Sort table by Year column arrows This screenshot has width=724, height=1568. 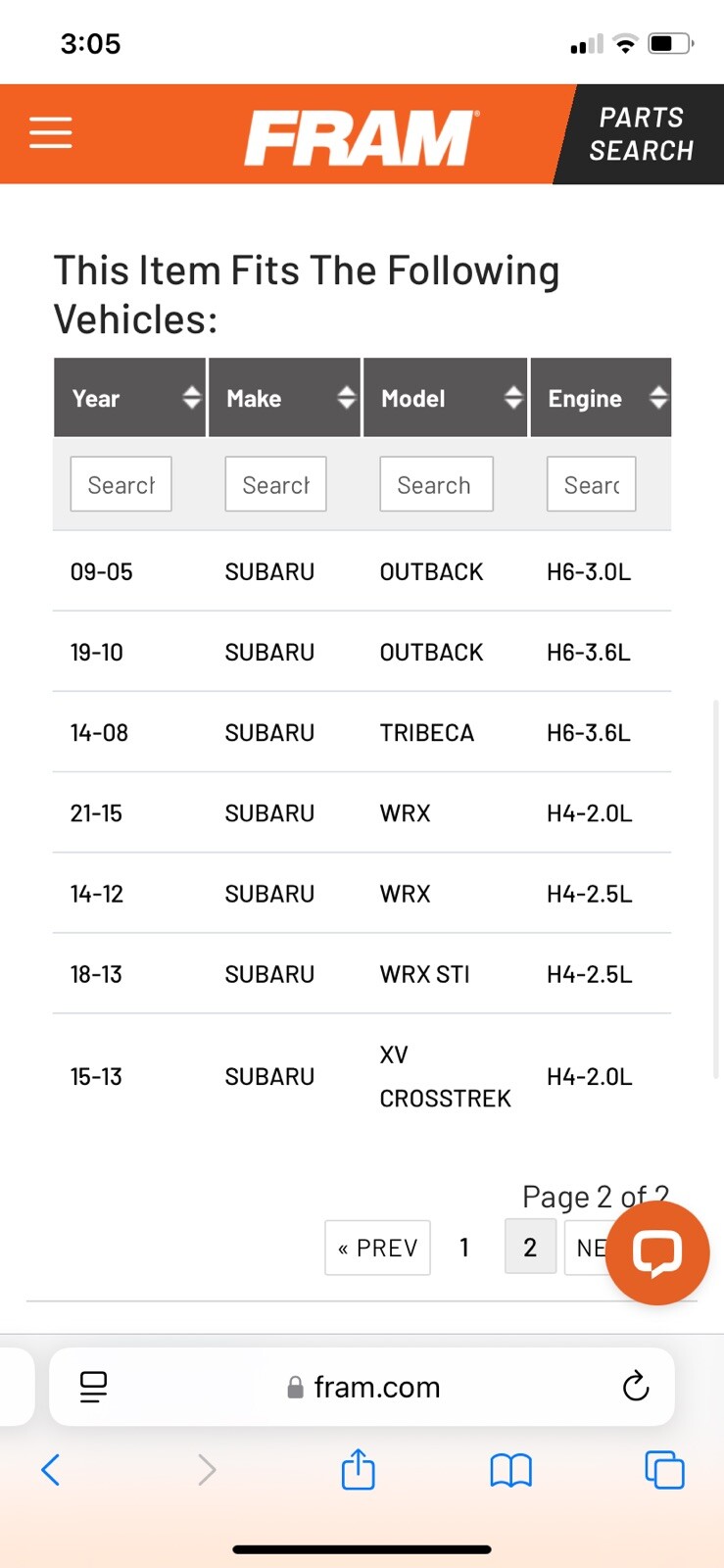(192, 397)
